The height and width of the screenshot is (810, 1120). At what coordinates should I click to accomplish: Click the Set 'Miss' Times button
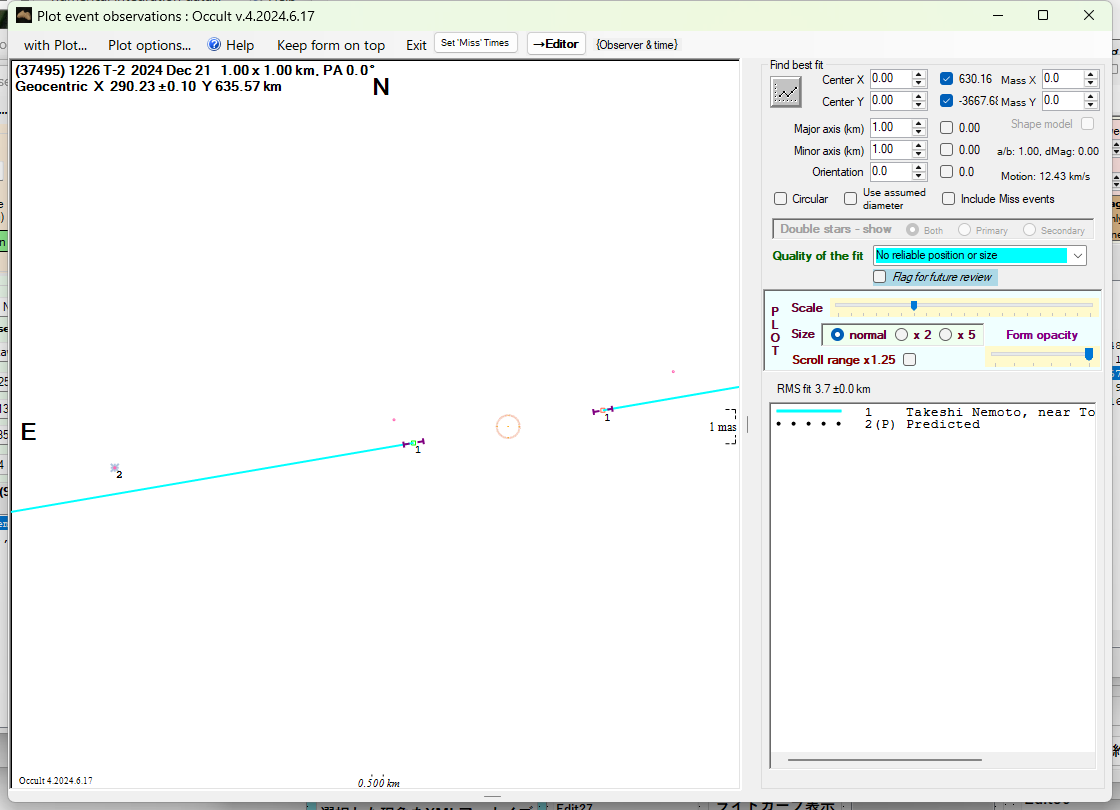tap(476, 43)
